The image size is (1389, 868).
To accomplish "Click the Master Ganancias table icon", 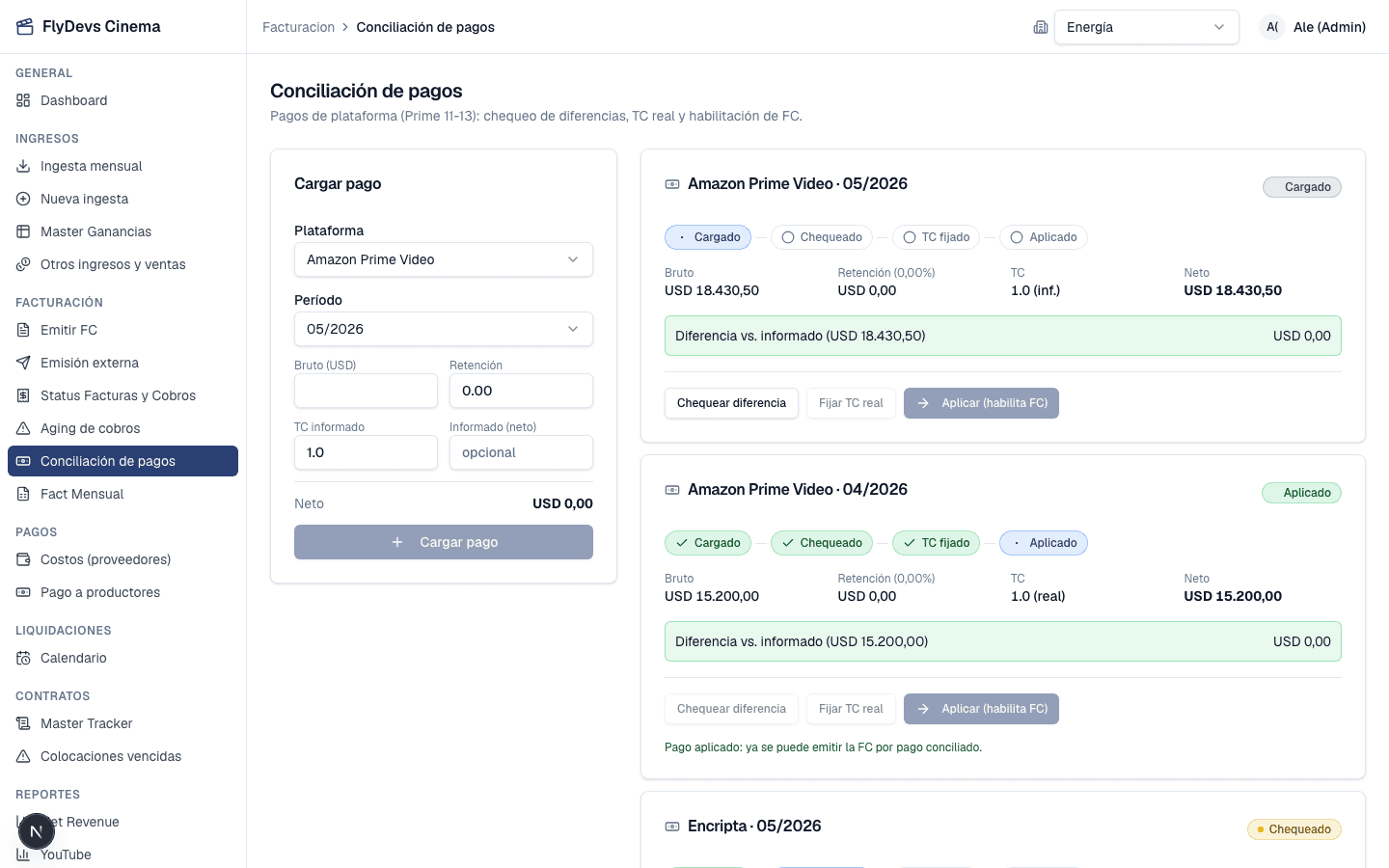I will [x=23, y=231].
